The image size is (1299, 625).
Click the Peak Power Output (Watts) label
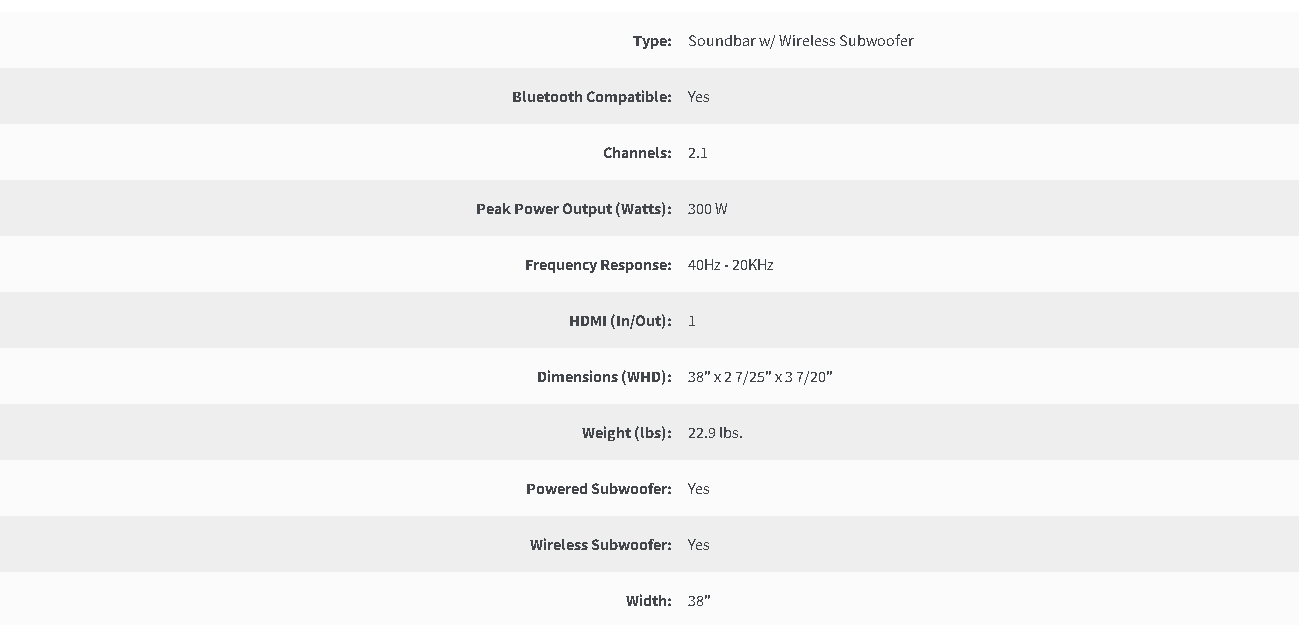pos(574,209)
